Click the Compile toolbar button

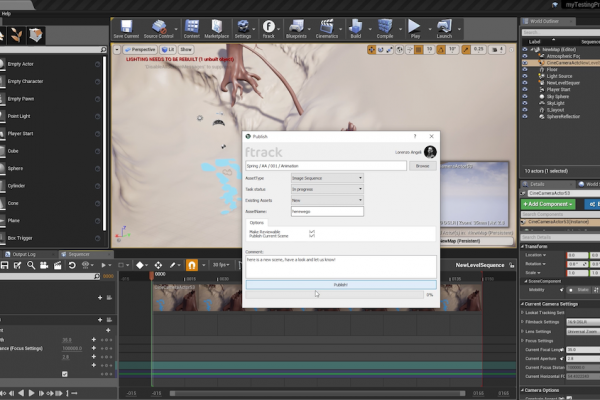(385, 29)
